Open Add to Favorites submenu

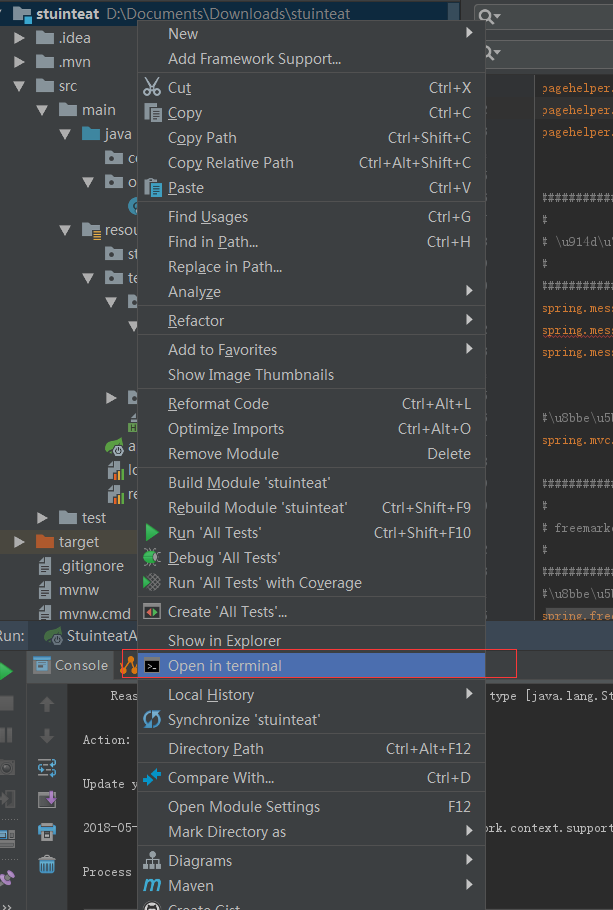(311, 349)
